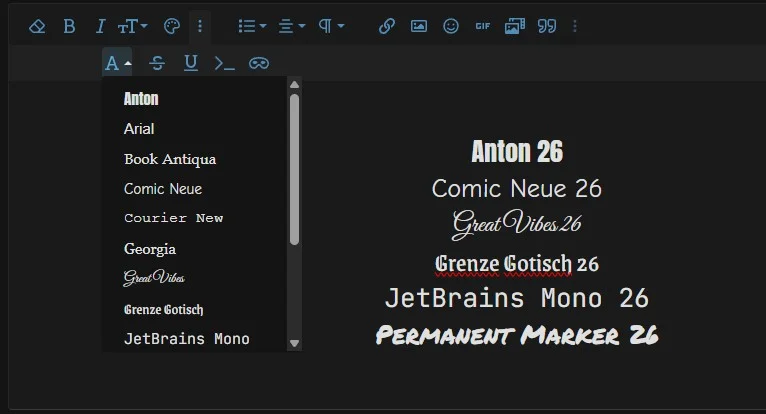Open the font size dropdown
Screen dimensions: 766x414
(x=132, y=26)
